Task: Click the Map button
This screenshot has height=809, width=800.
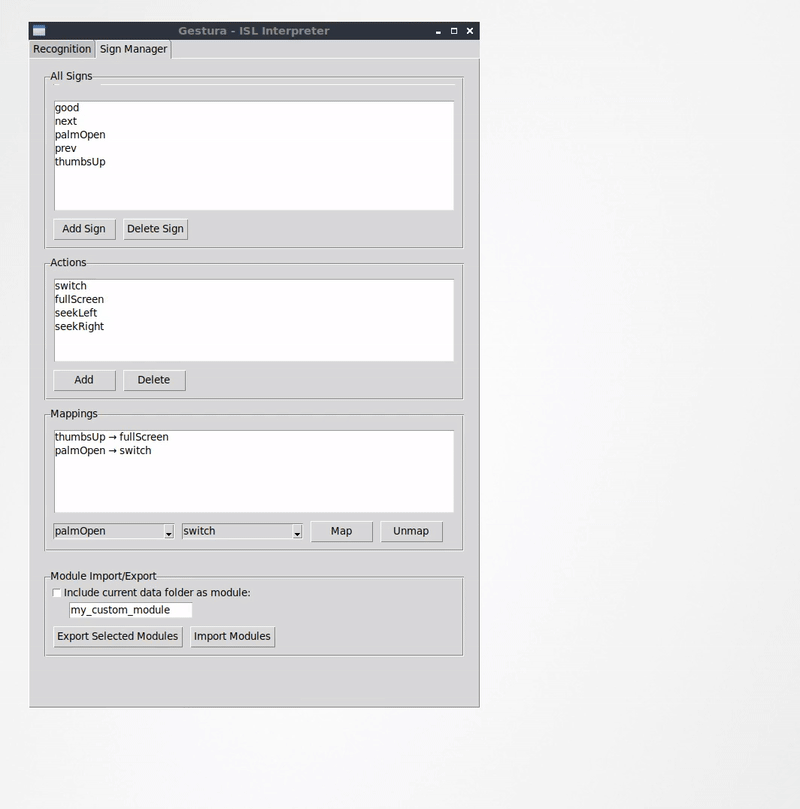Action: (x=341, y=531)
